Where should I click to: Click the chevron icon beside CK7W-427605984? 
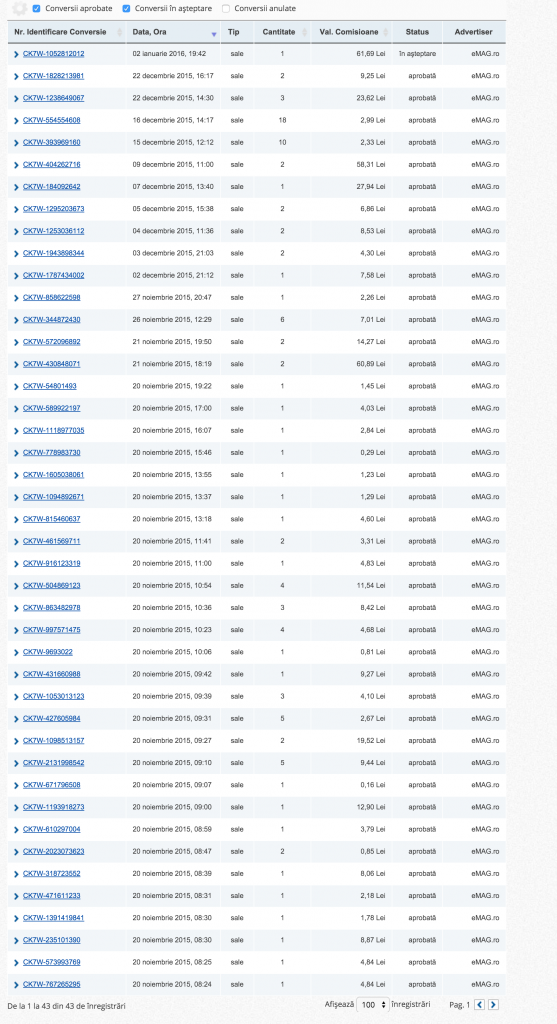pyautogui.click(x=16, y=718)
